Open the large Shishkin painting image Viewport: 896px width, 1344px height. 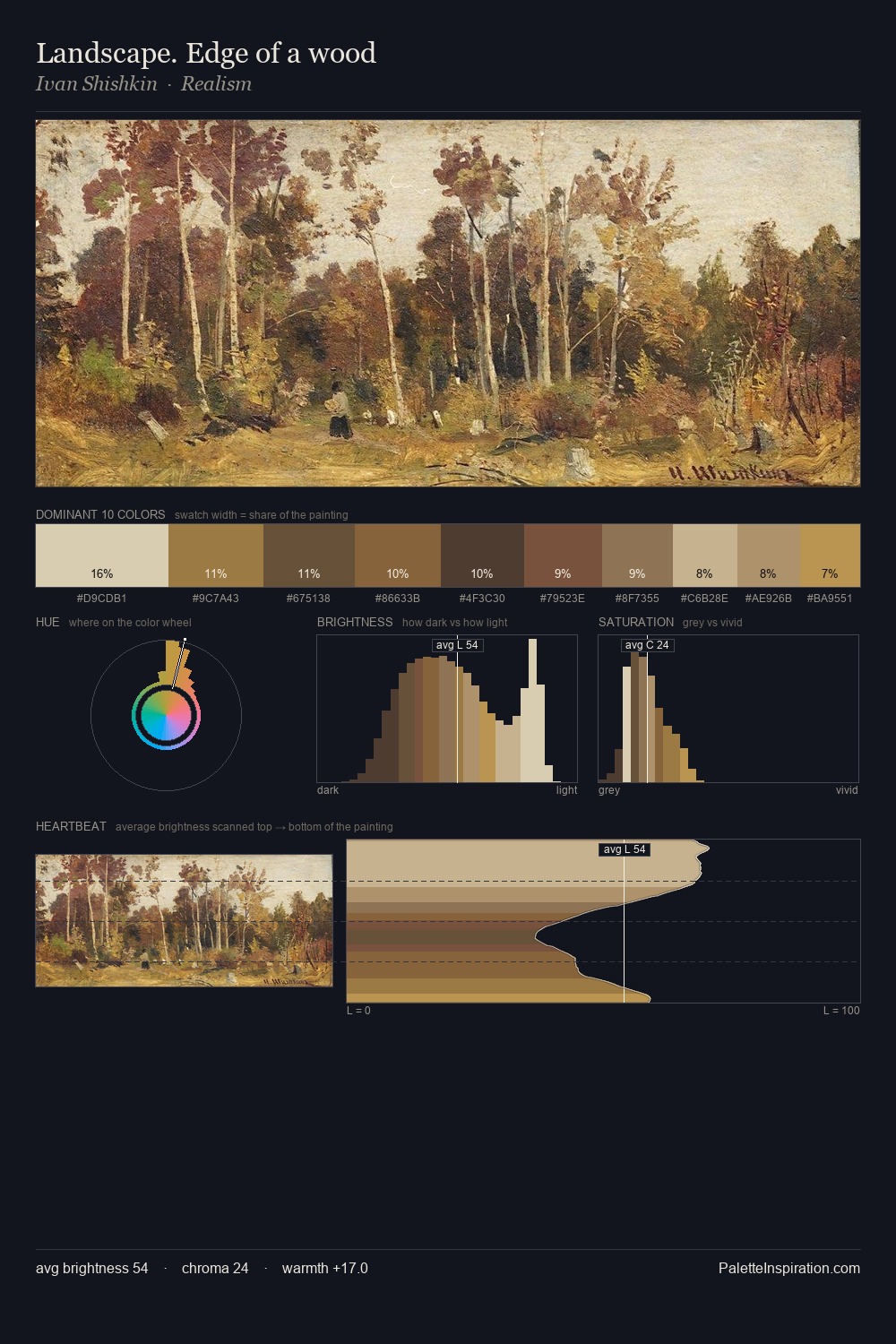coord(448,304)
